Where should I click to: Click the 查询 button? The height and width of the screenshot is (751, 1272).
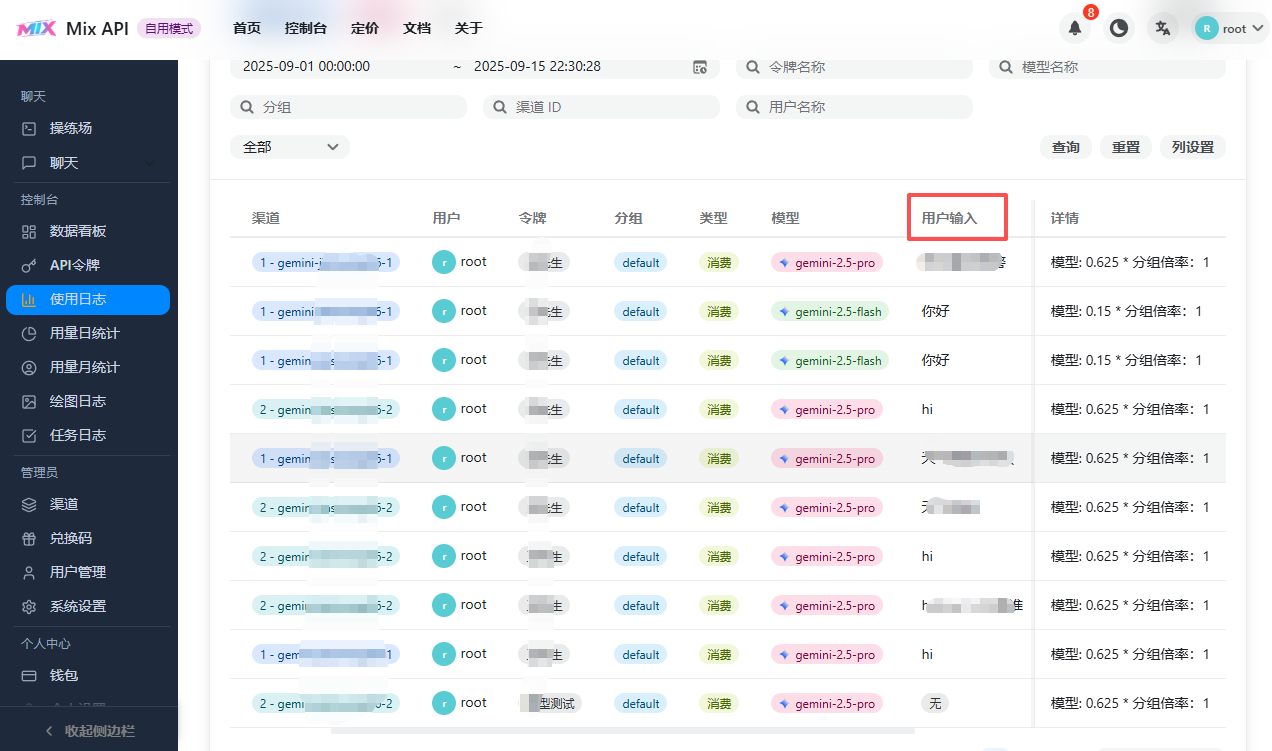(1065, 147)
